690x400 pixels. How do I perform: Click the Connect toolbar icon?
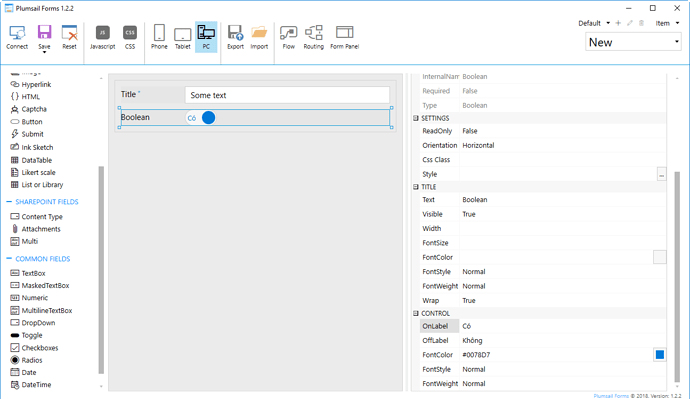pyautogui.click(x=17, y=37)
